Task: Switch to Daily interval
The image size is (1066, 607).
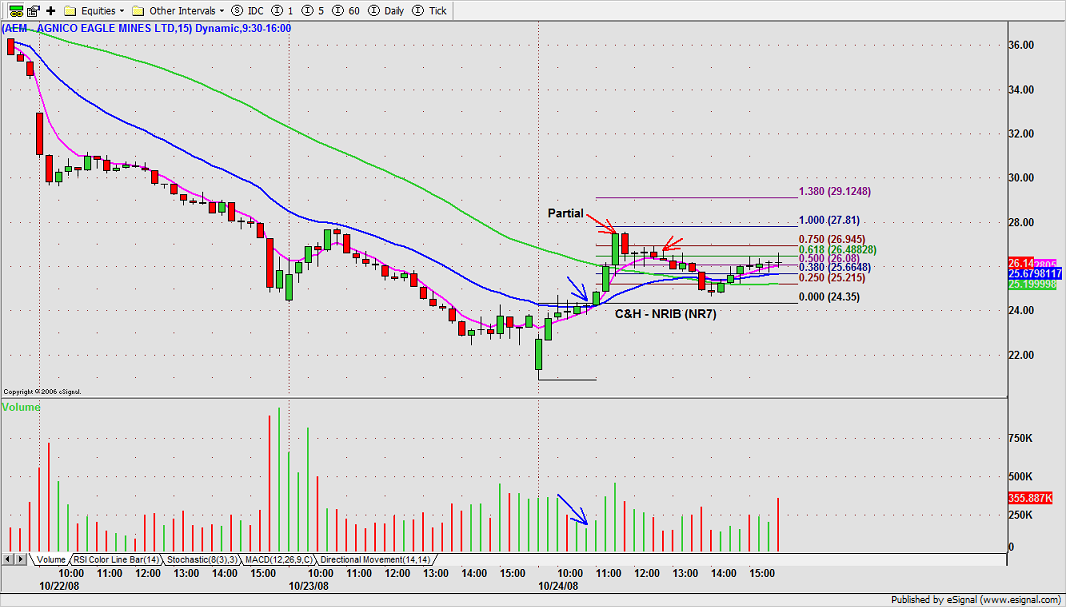Action: pos(387,11)
